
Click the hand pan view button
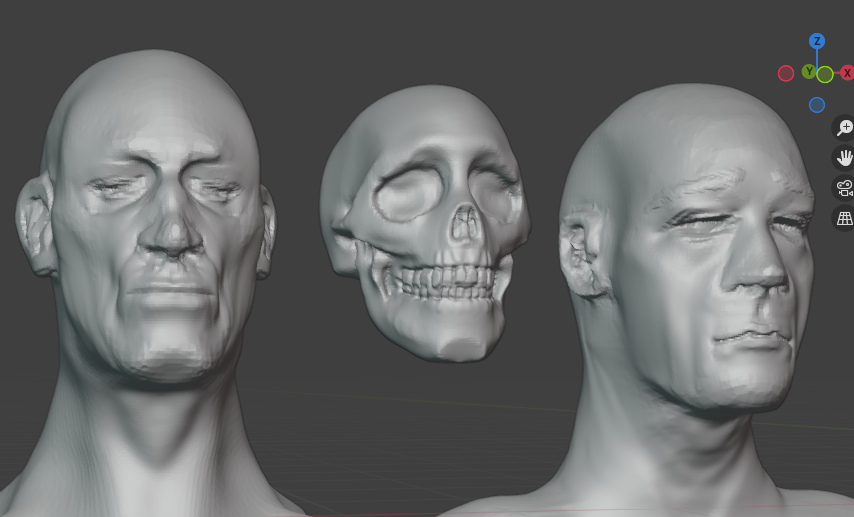pos(844,158)
